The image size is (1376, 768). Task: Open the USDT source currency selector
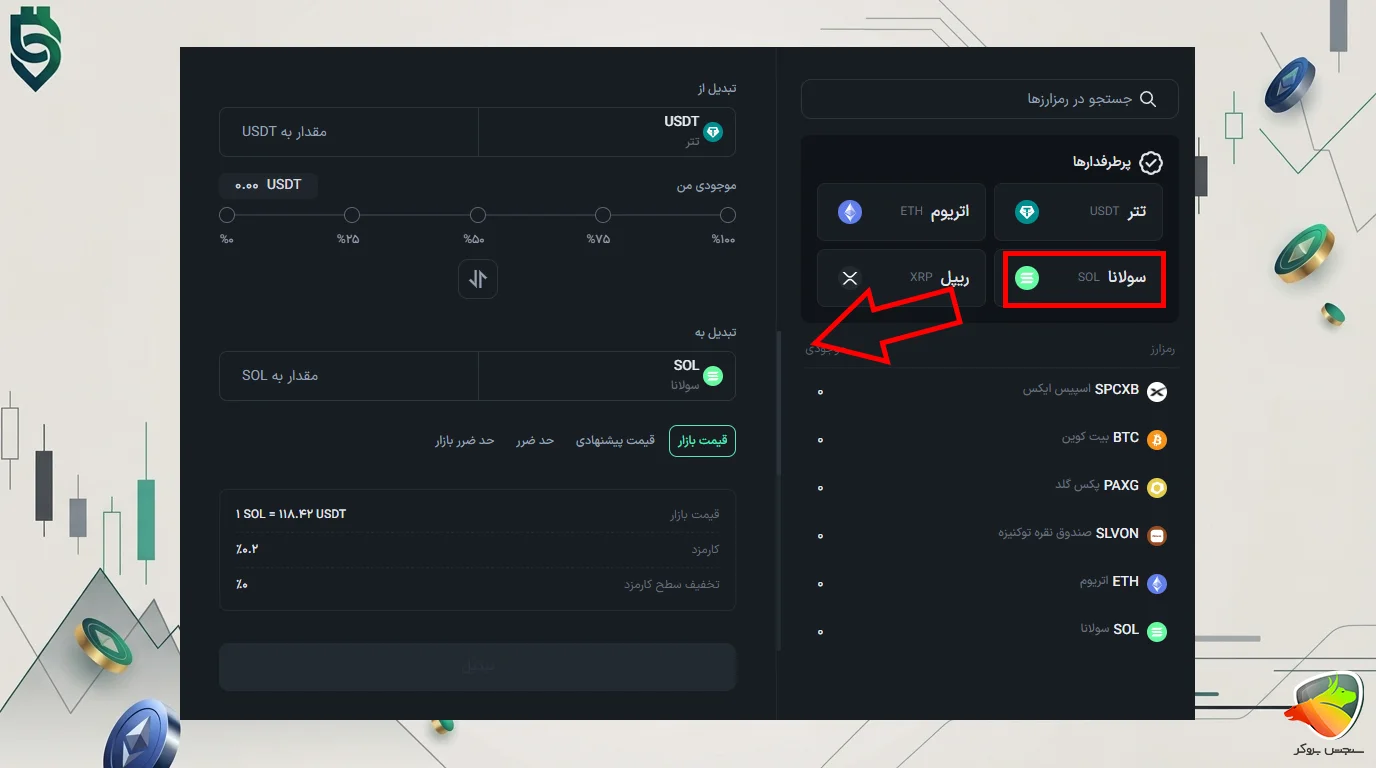pyautogui.click(x=607, y=132)
